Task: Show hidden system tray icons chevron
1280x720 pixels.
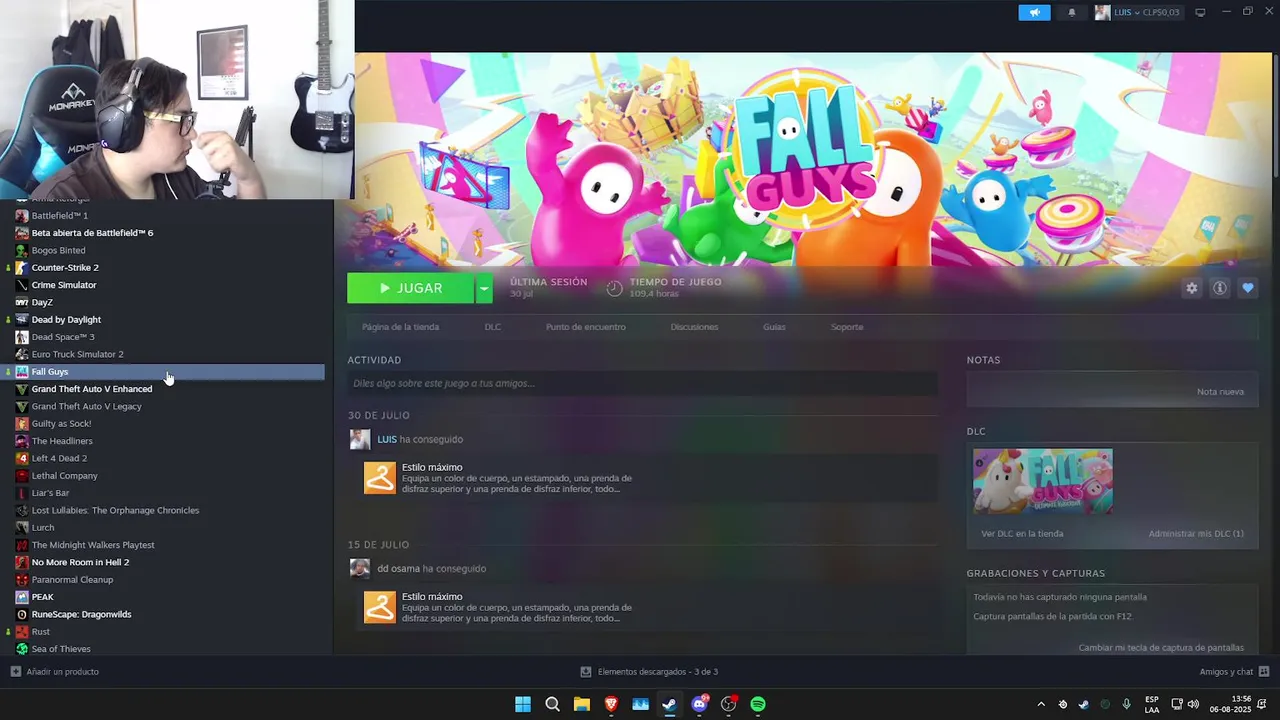Action: click(1041, 704)
